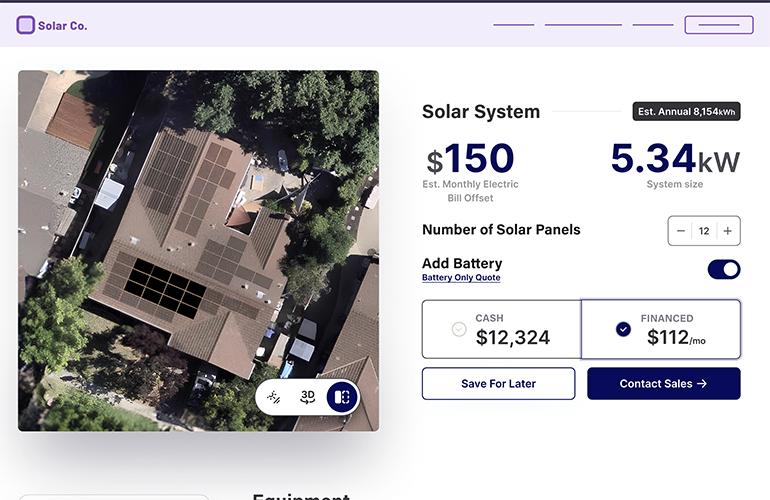Select the Cash $12,324 payment option
770x500 pixels.
501,329
